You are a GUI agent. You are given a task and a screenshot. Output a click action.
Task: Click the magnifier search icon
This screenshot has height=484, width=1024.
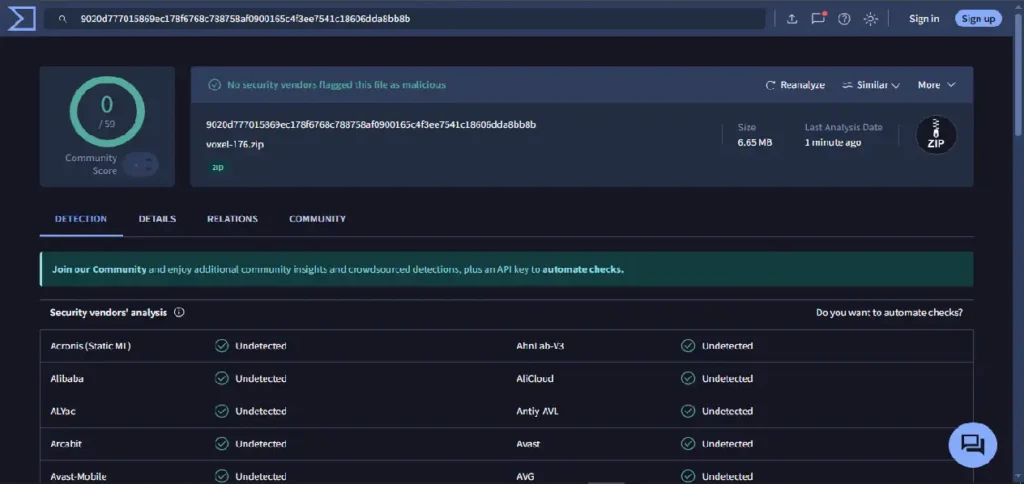coord(63,19)
